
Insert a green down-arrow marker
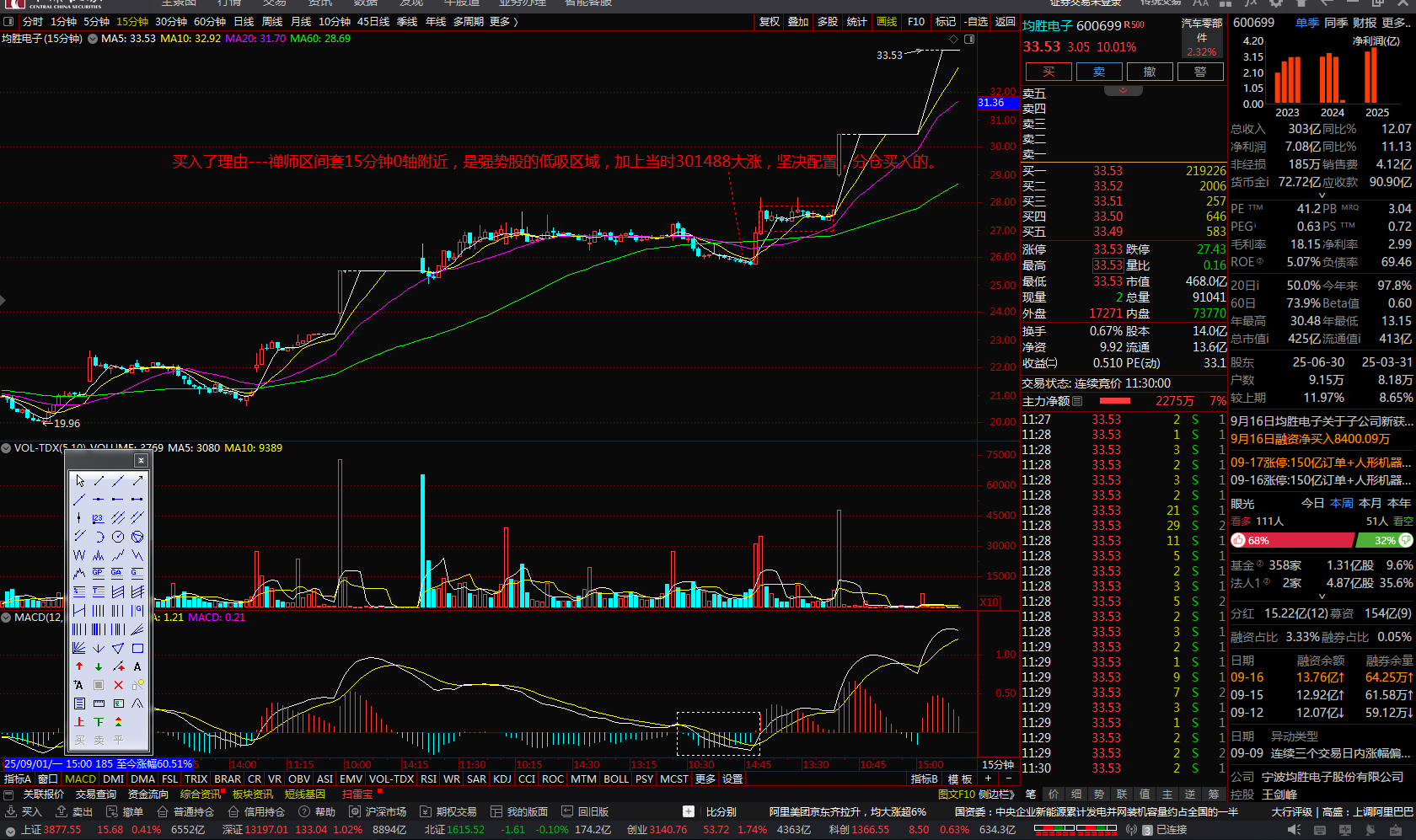pos(99,666)
